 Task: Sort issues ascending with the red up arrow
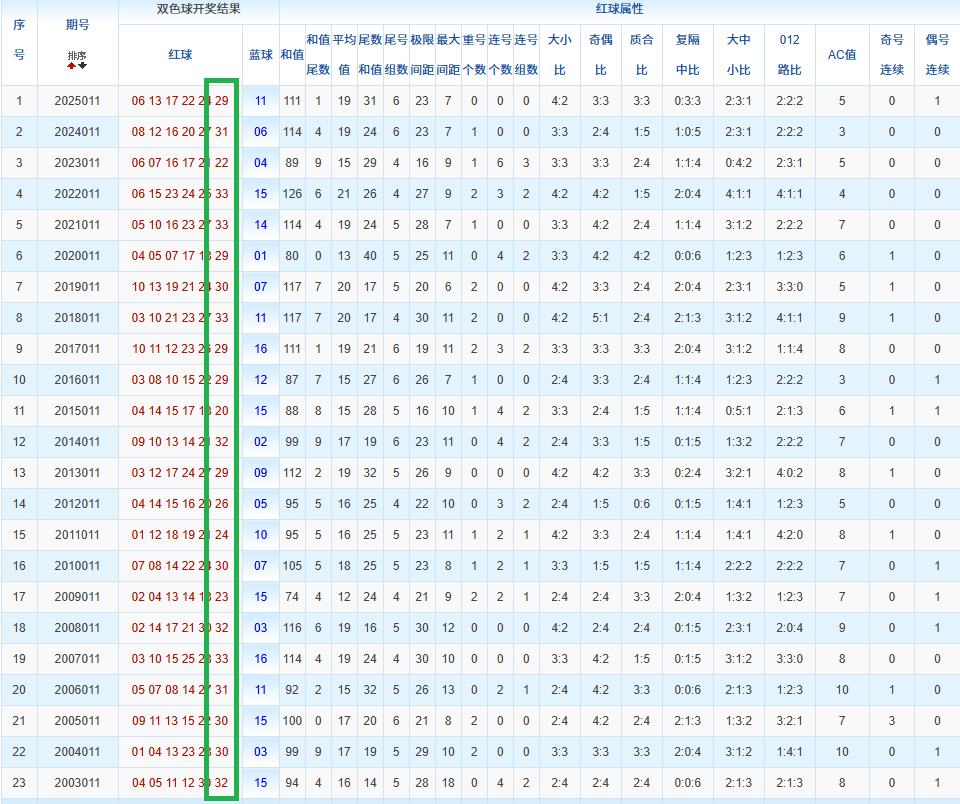[x=72, y=66]
